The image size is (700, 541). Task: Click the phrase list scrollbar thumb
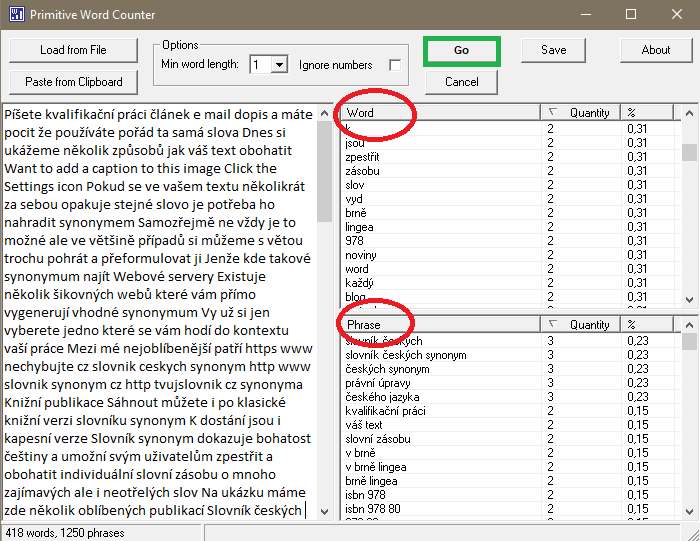point(689,342)
